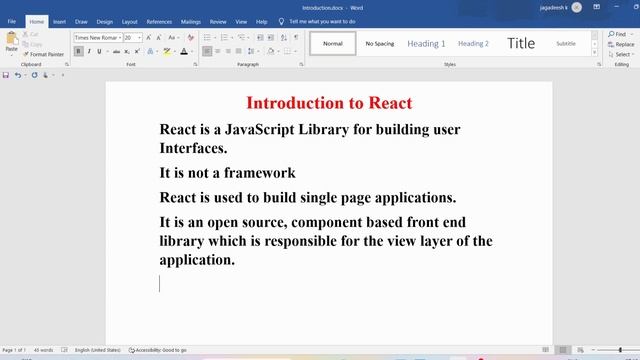640x360 pixels.
Task: Apply yellow text highlight color
Action: 167,51
